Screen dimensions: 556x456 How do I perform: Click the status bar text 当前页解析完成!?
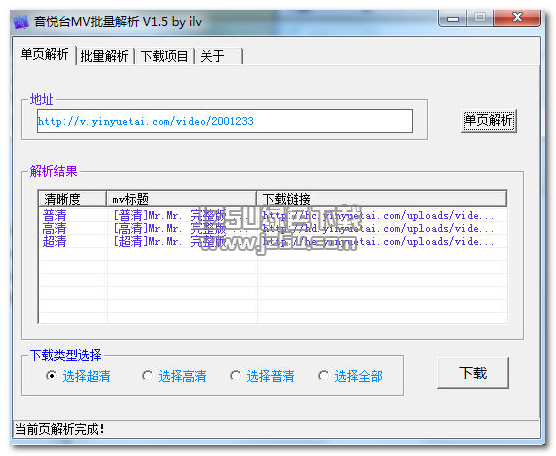60,429
